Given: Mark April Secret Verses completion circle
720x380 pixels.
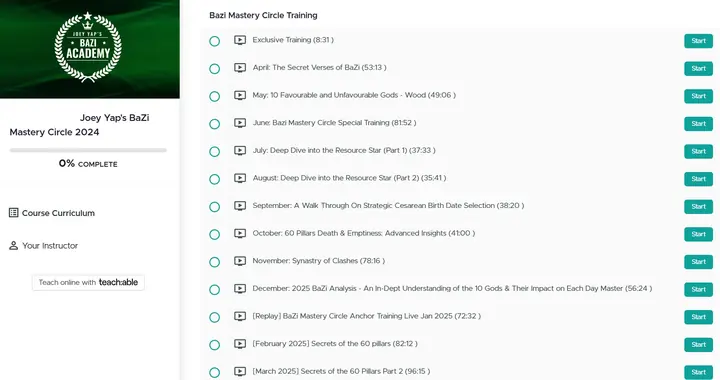Looking at the screenshot, I should pyautogui.click(x=214, y=69).
